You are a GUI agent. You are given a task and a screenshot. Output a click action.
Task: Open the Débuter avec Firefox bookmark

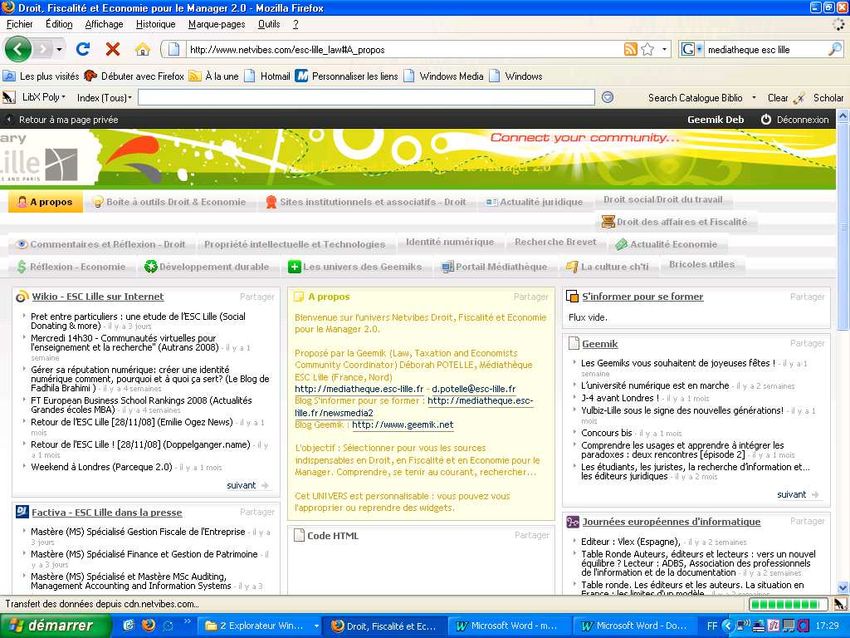pos(134,76)
